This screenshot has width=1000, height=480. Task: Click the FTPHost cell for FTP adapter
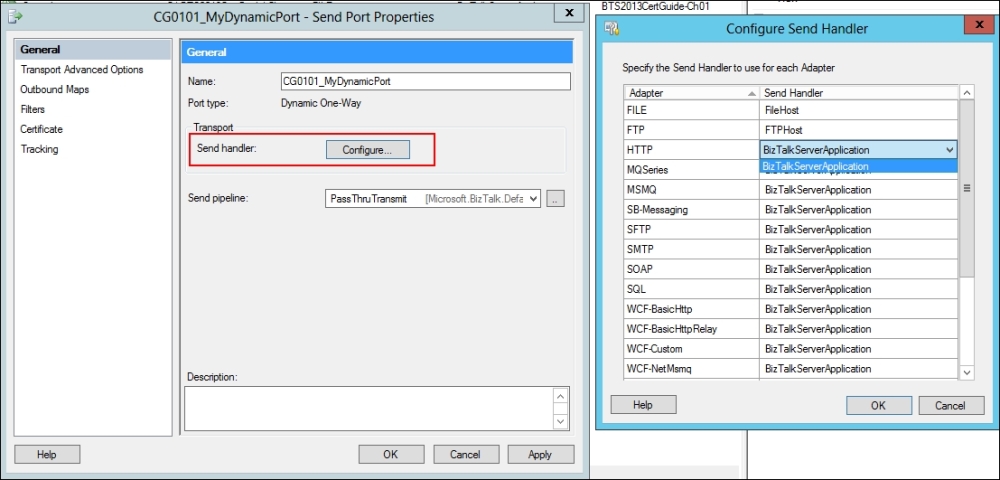(x=858, y=130)
